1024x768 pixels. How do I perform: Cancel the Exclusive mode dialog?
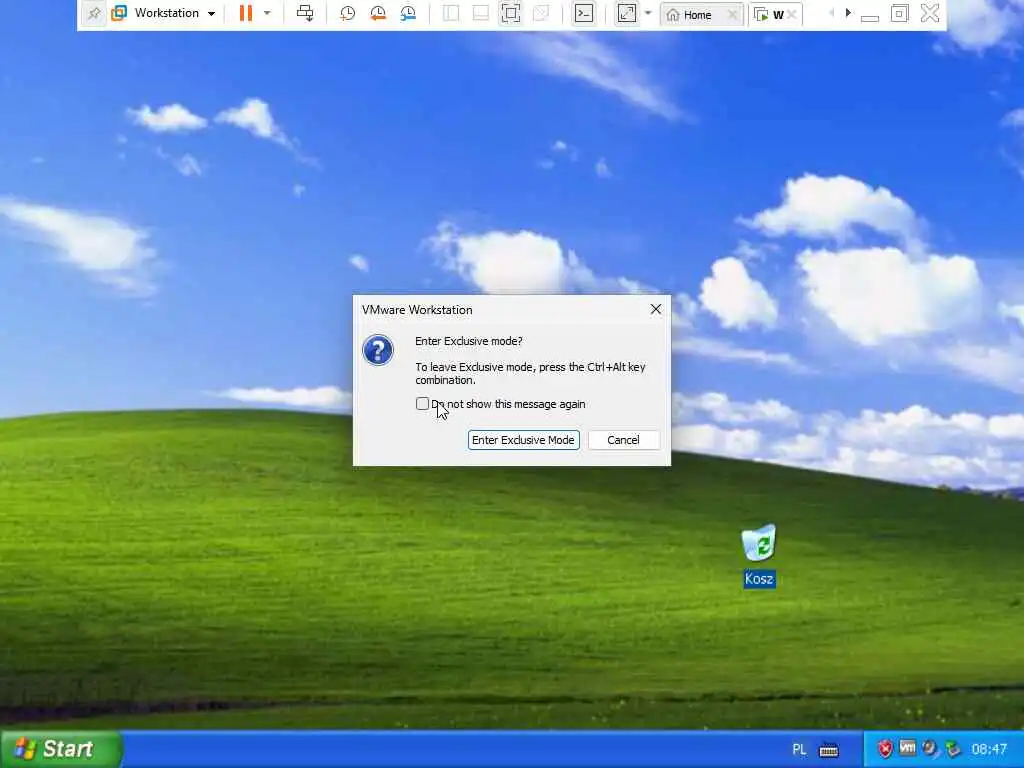coord(623,440)
